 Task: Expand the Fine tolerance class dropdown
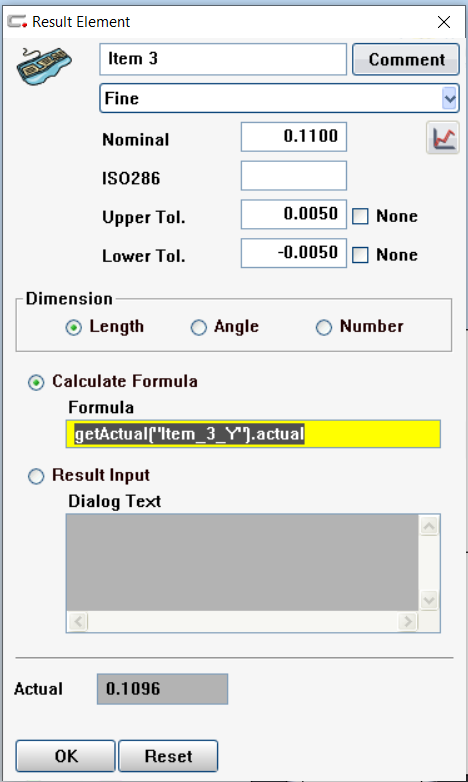coord(450,98)
